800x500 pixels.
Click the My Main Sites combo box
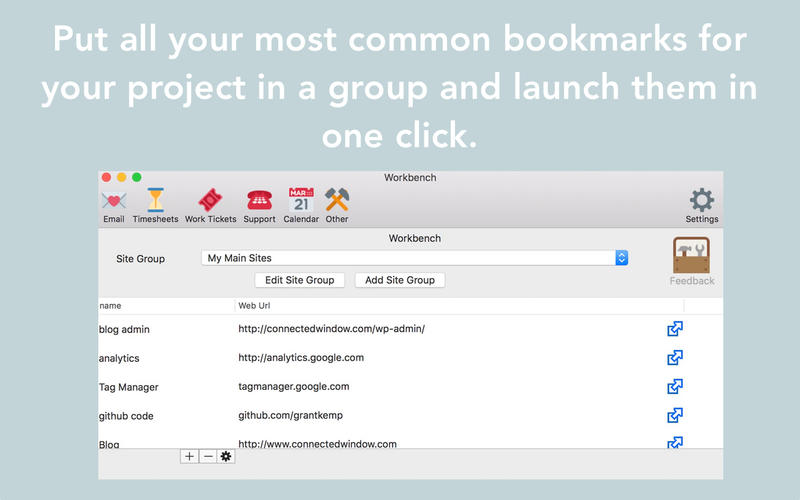point(414,258)
